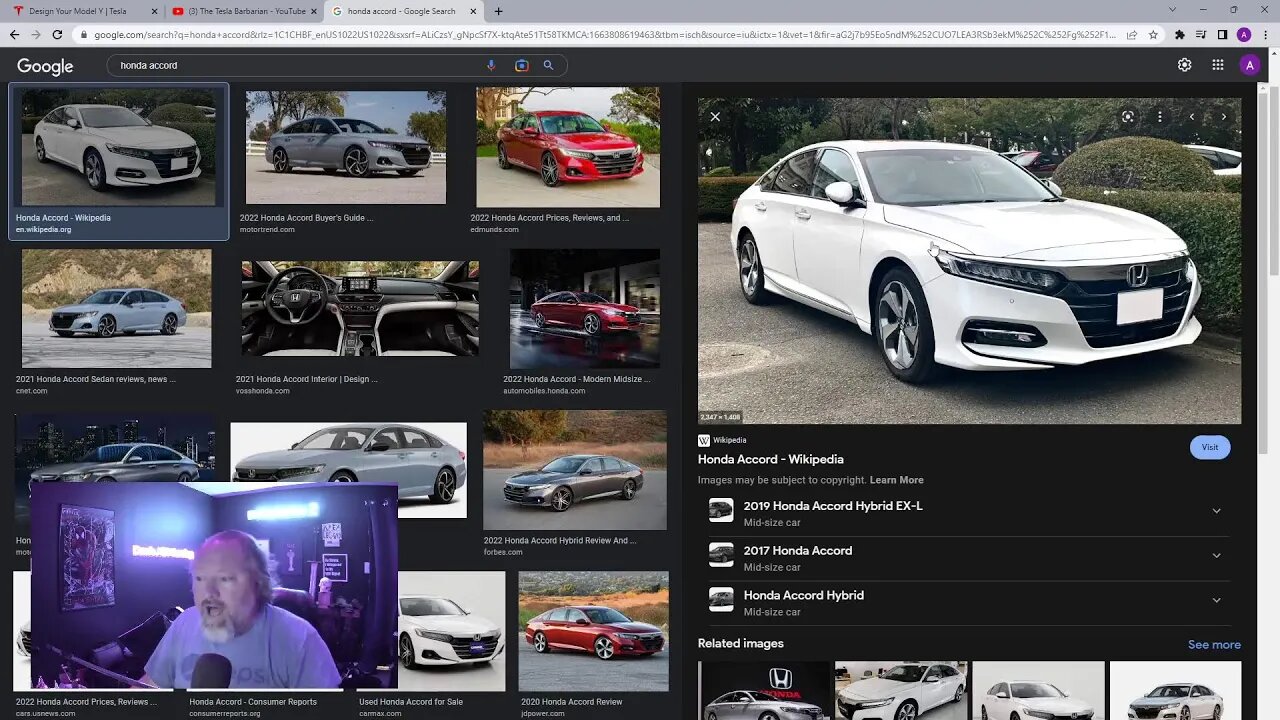Open the Accord Hybrid Review forbes thumbnail
Image resolution: width=1280 pixels, height=720 pixels.
(575, 470)
